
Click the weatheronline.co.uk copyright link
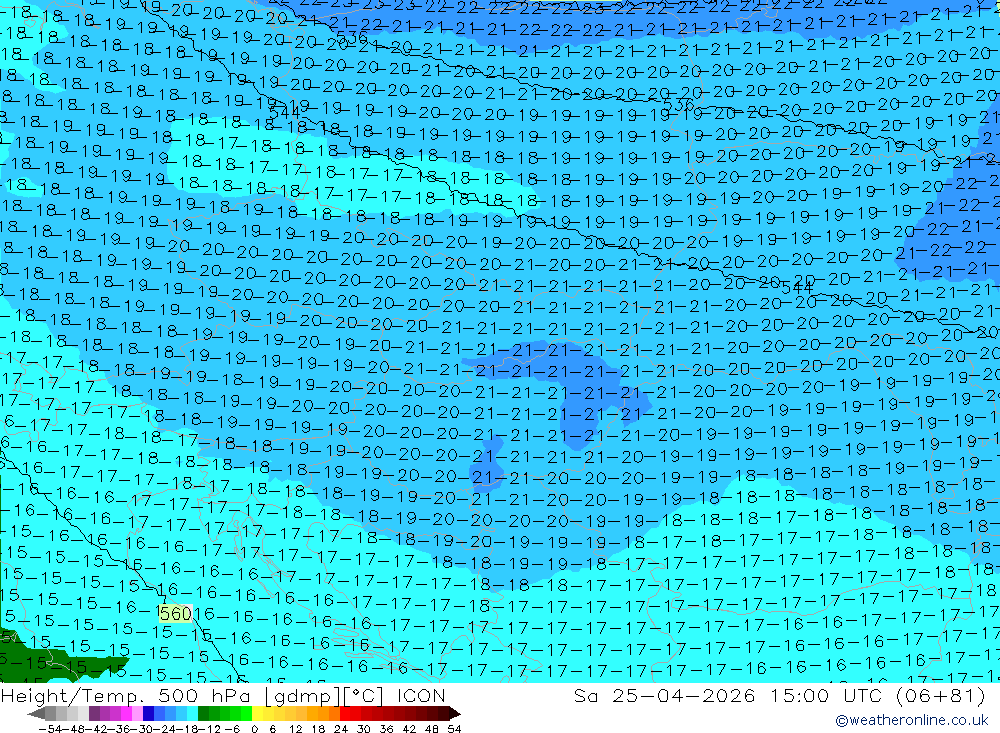tap(911, 720)
